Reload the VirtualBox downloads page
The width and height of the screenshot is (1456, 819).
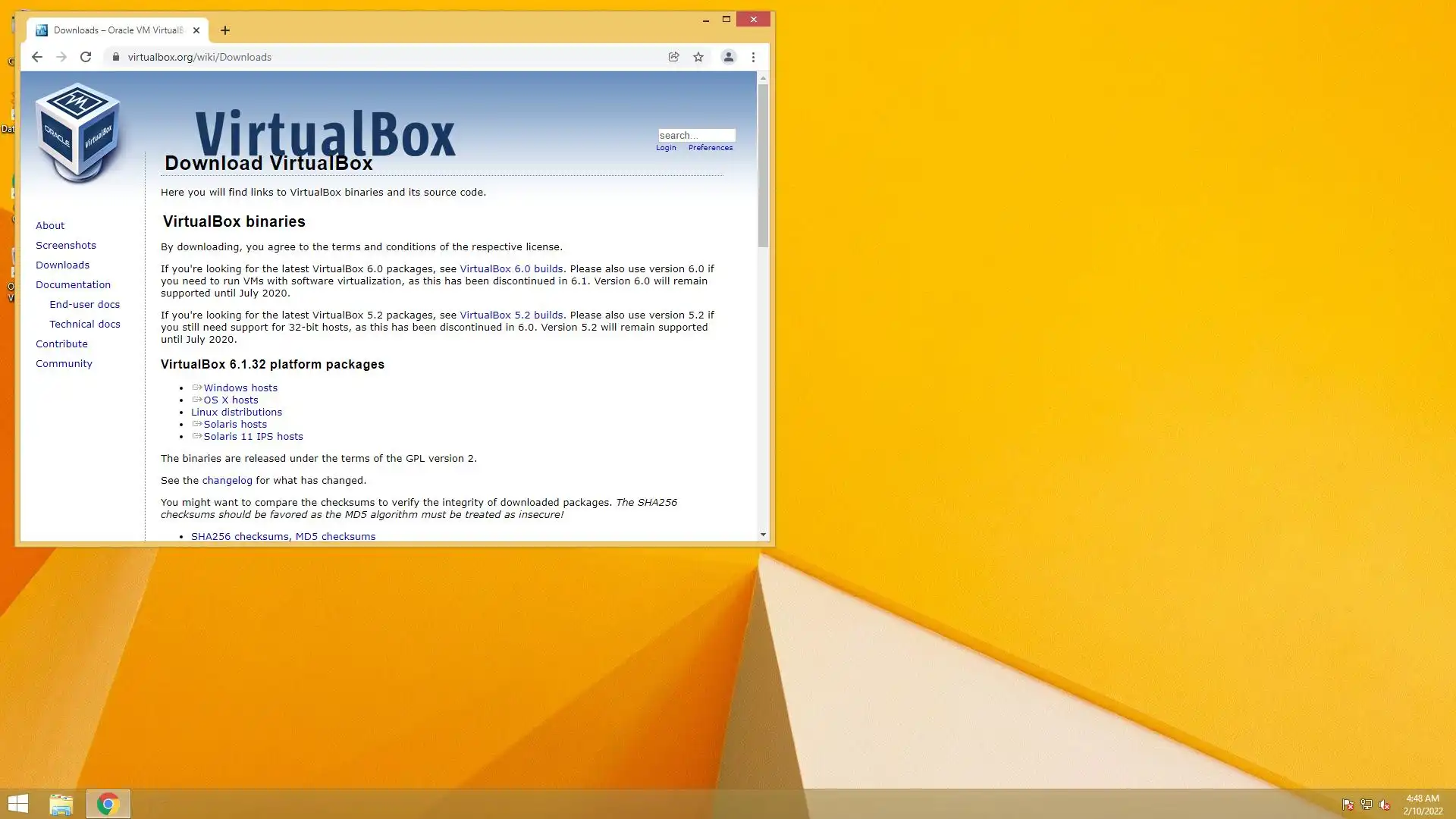coord(86,57)
